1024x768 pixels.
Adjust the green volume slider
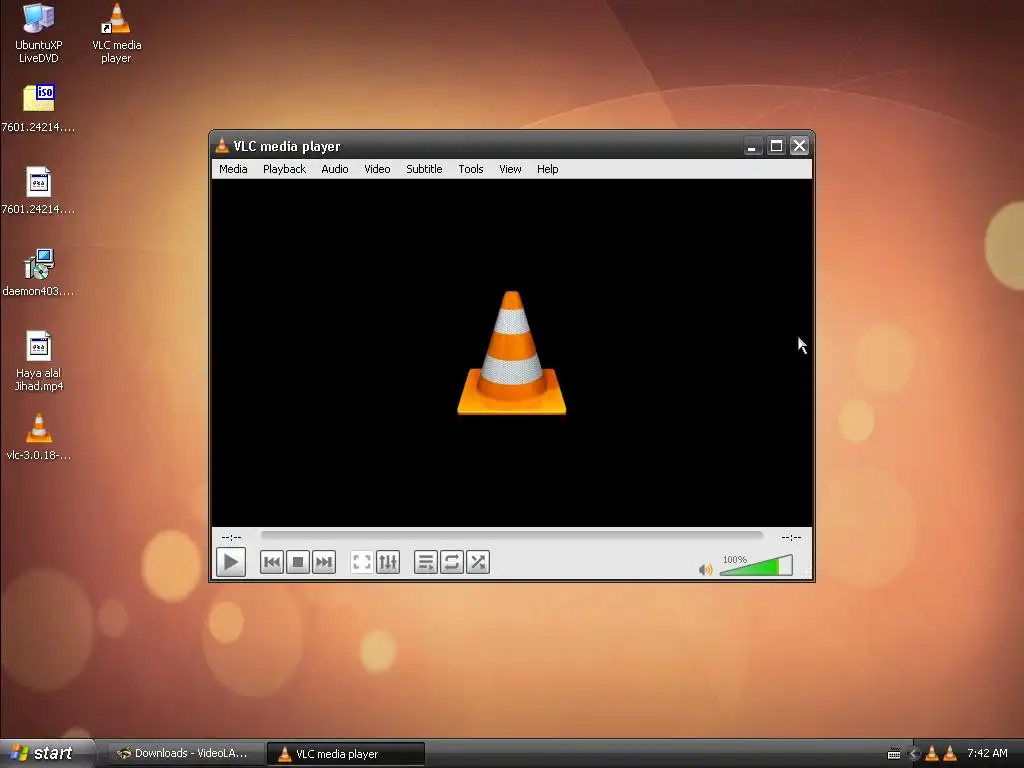(x=756, y=565)
